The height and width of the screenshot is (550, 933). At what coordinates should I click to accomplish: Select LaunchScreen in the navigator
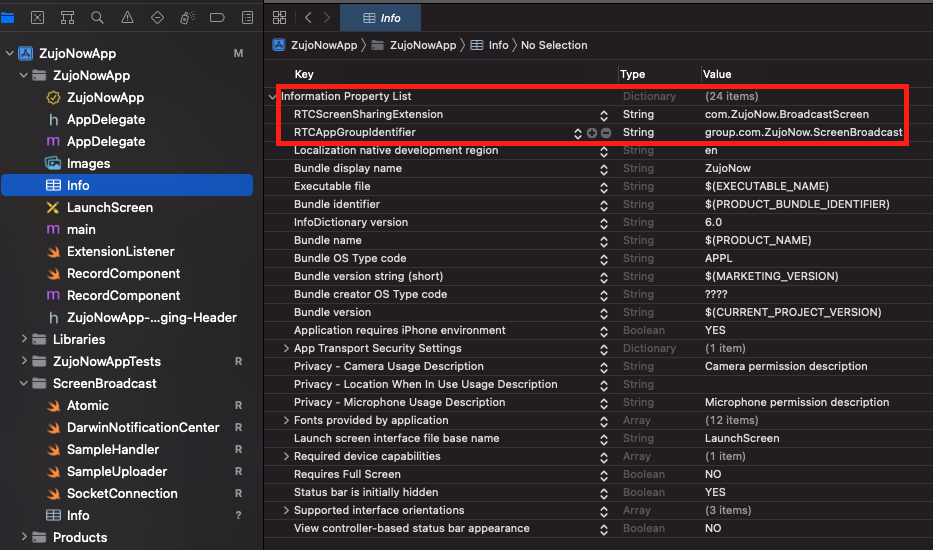pyautogui.click(x=109, y=208)
